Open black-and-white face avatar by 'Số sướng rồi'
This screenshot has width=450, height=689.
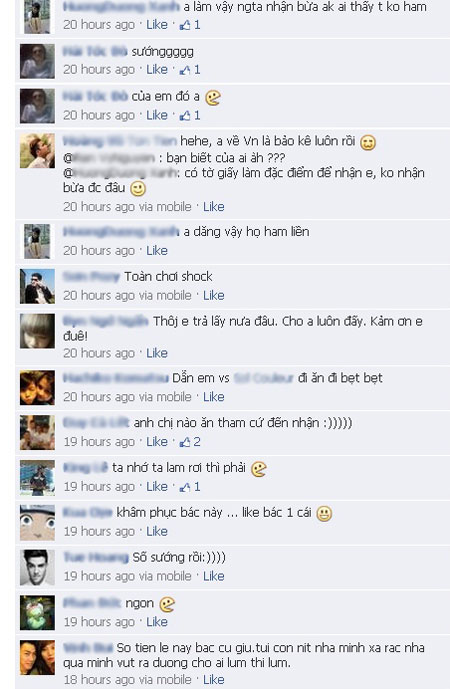tap(37, 567)
